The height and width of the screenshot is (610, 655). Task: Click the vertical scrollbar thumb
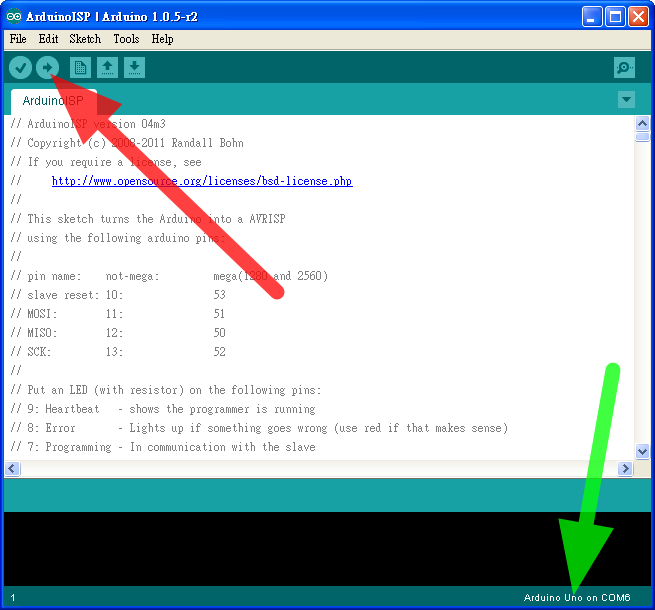642,137
